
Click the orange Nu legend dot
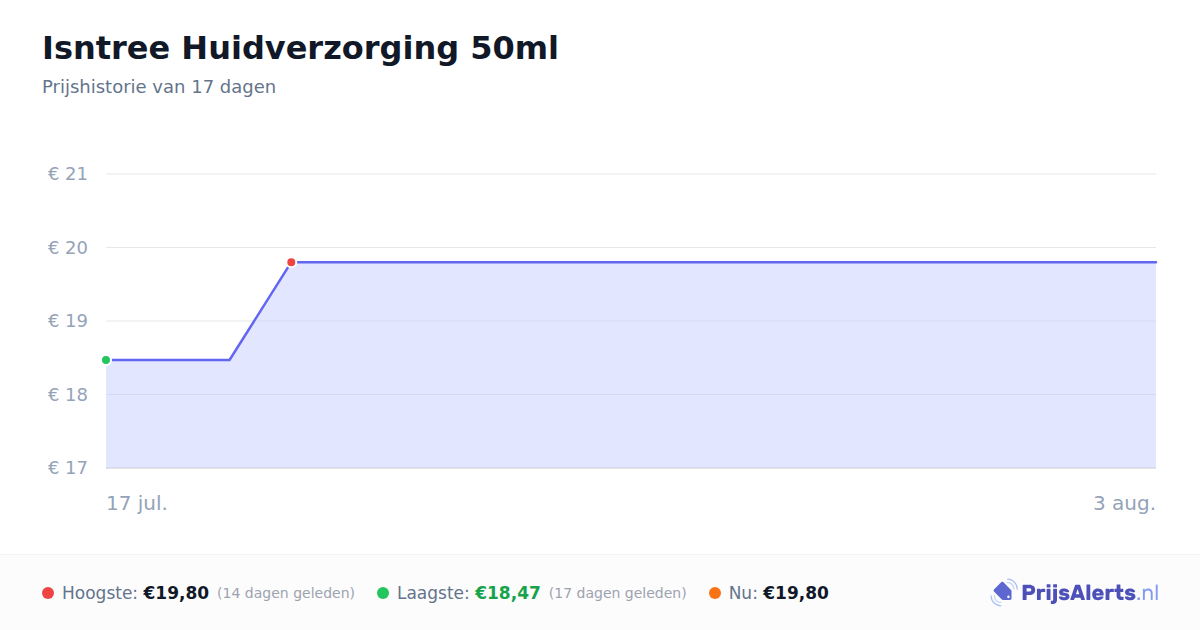(x=715, y=593)
